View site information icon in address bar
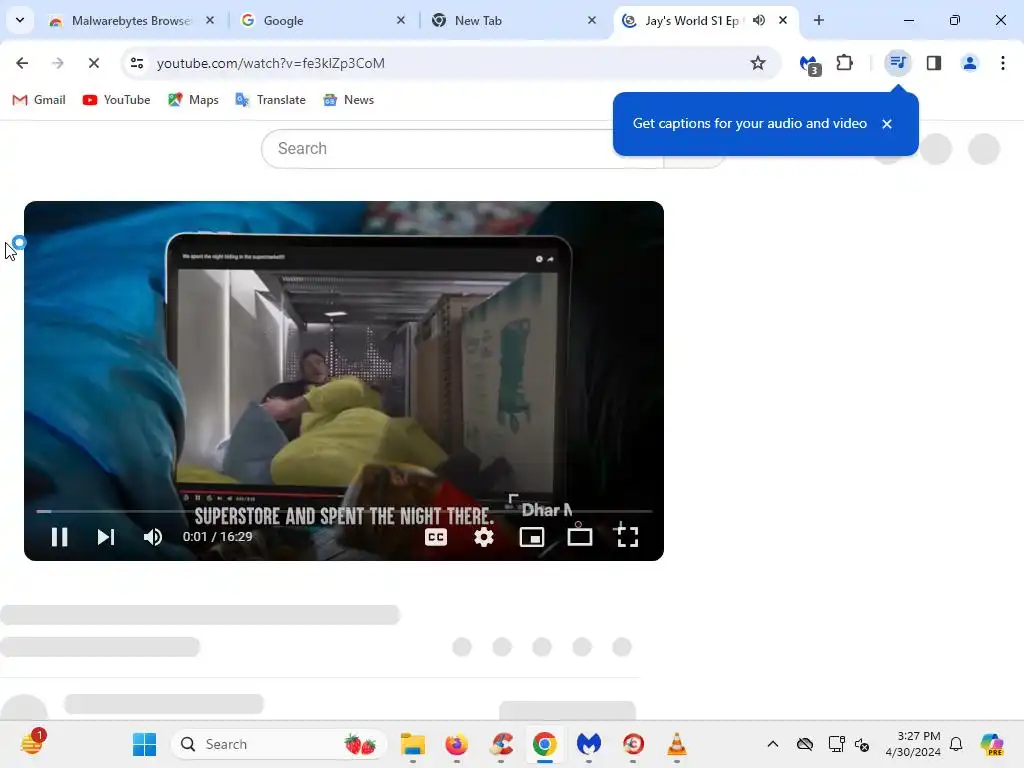 pyautogui.click(x=136, y=63)
